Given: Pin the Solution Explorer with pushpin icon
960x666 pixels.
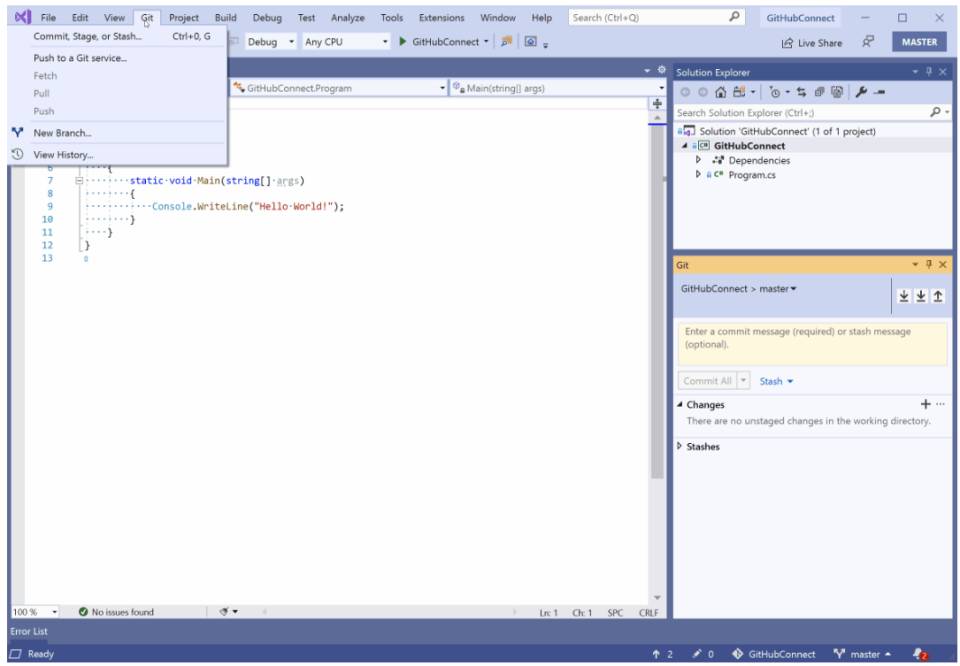Looking at the screenshot, I should 929,72.
